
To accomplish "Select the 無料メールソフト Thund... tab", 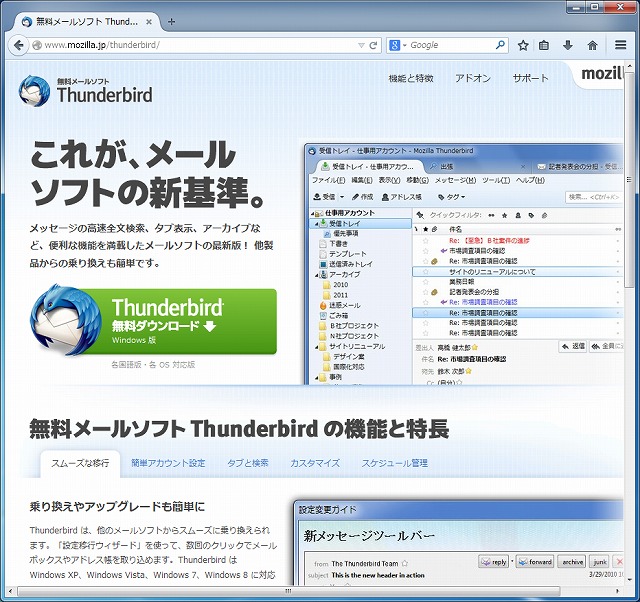I will click(x=87, y=22).
